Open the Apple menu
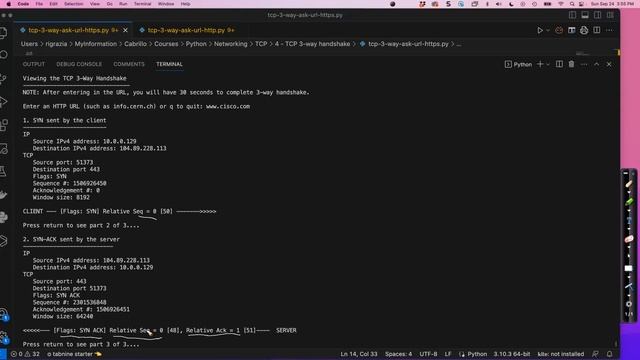This screenshot has width=640, height=360. 9,4
